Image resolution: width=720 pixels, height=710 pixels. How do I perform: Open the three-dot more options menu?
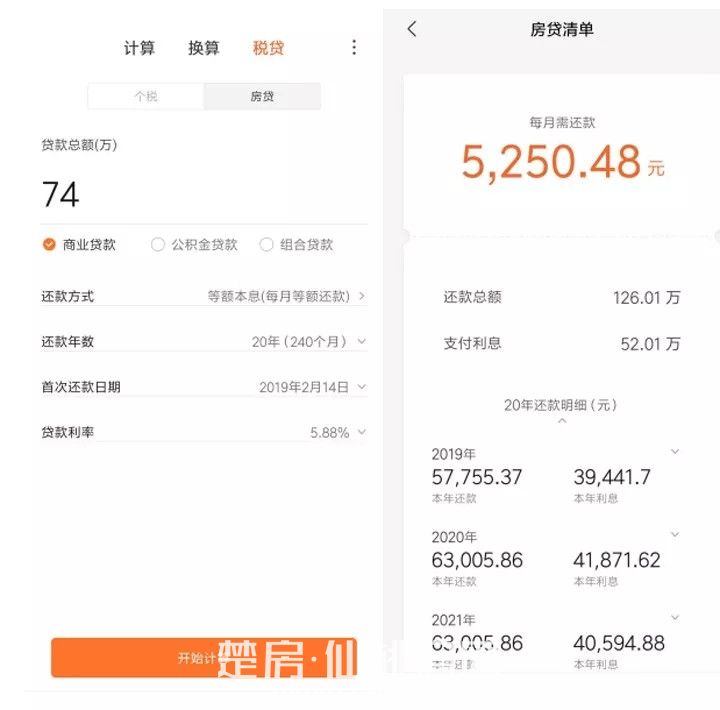tap(353, 48)
